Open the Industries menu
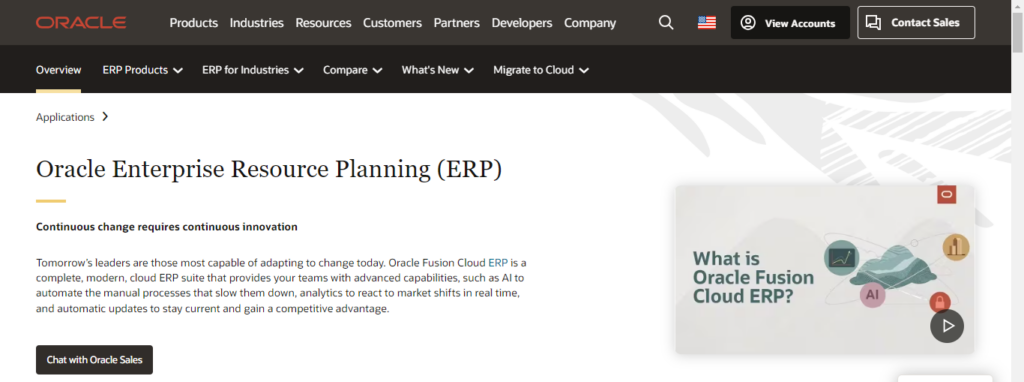The image size is (1024, 382). (x=257, y=23)
